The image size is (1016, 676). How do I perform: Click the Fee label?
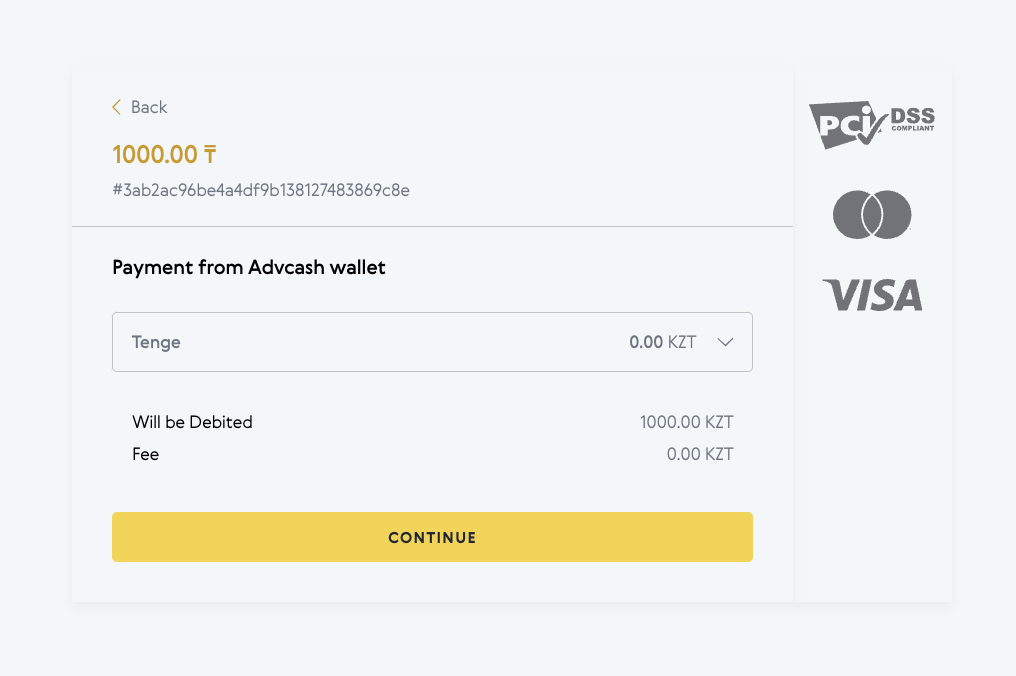pos(146,454)
